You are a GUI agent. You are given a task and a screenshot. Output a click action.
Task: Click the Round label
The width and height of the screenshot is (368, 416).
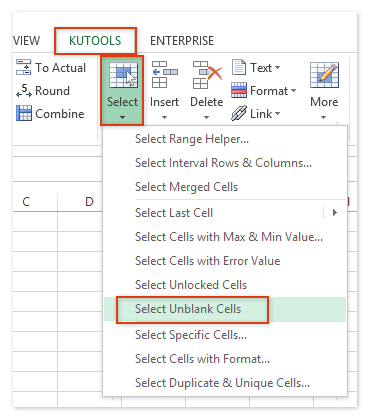(x=52, y=91)
